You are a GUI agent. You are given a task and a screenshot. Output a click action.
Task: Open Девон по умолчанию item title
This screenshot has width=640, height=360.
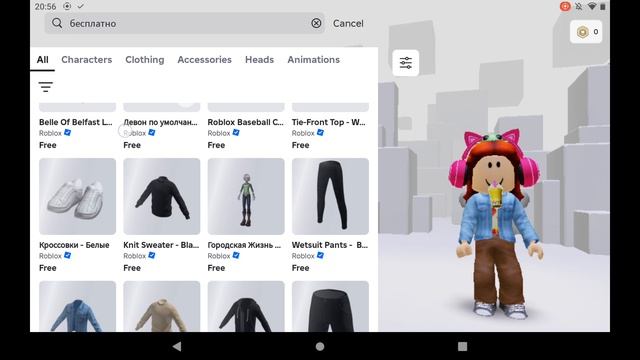pos(160,122)
